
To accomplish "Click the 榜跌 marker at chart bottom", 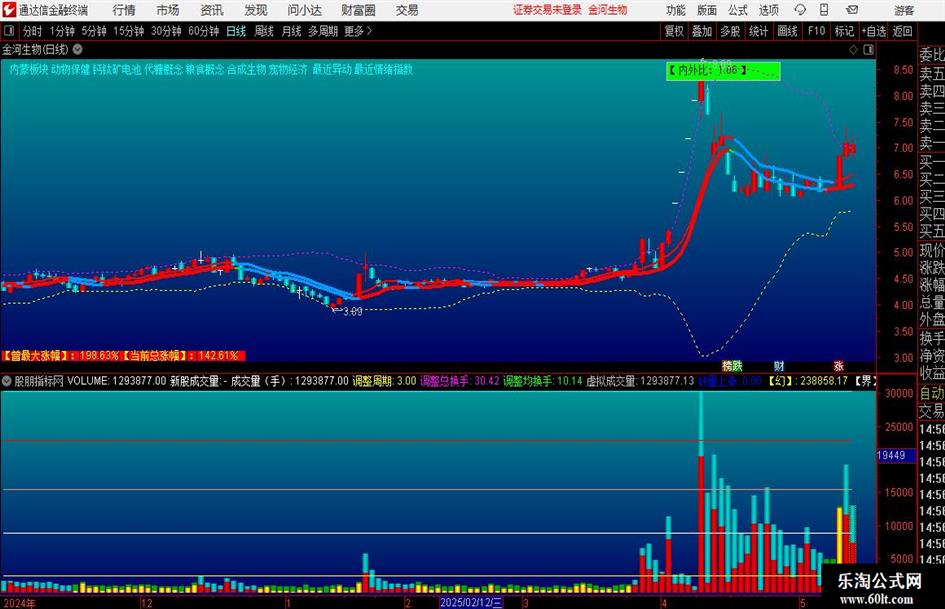I will [x=732, y=365].
